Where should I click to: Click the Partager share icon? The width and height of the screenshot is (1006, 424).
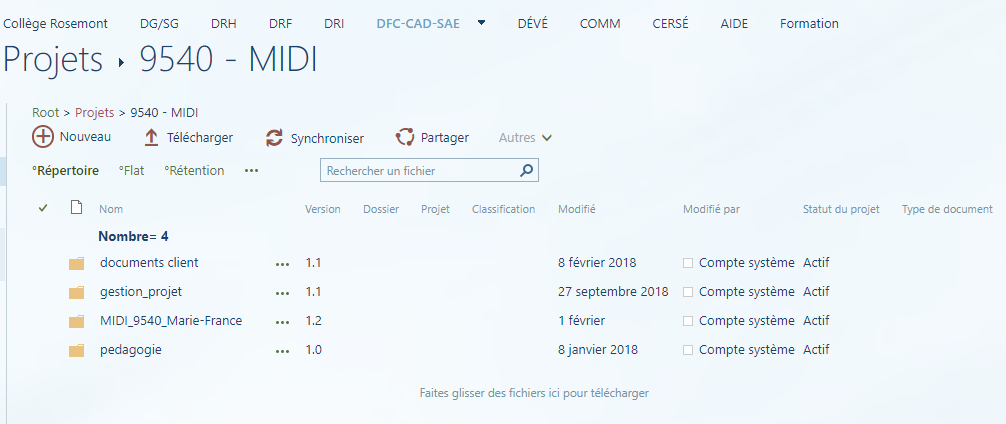pos(405,138)
